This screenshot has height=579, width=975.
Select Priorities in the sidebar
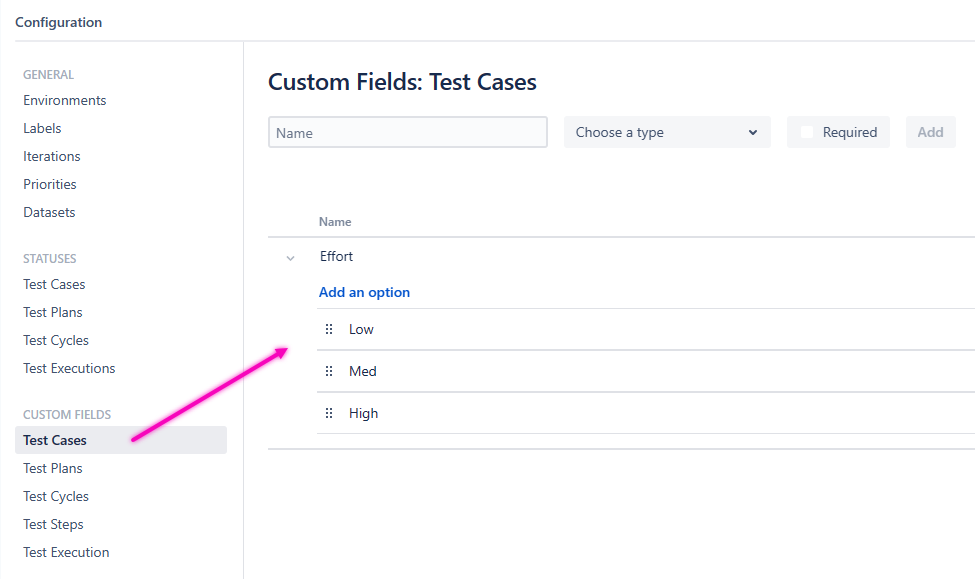tap(50, 184)
